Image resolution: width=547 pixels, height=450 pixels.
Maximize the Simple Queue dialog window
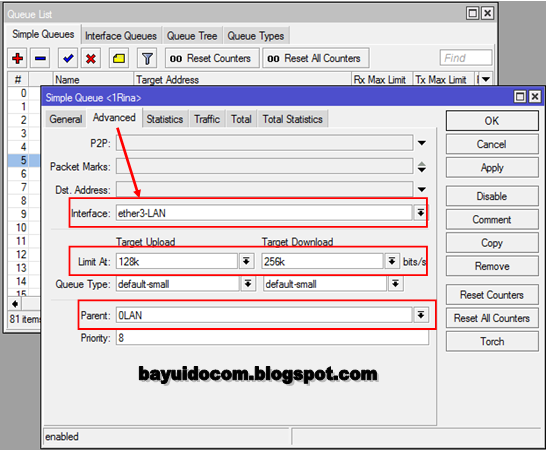click(520, 97)
